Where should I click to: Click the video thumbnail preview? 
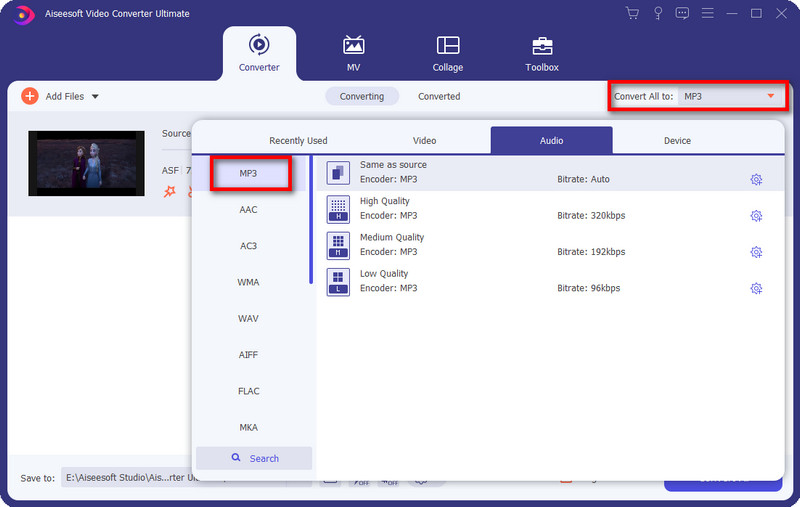(88, 162)
